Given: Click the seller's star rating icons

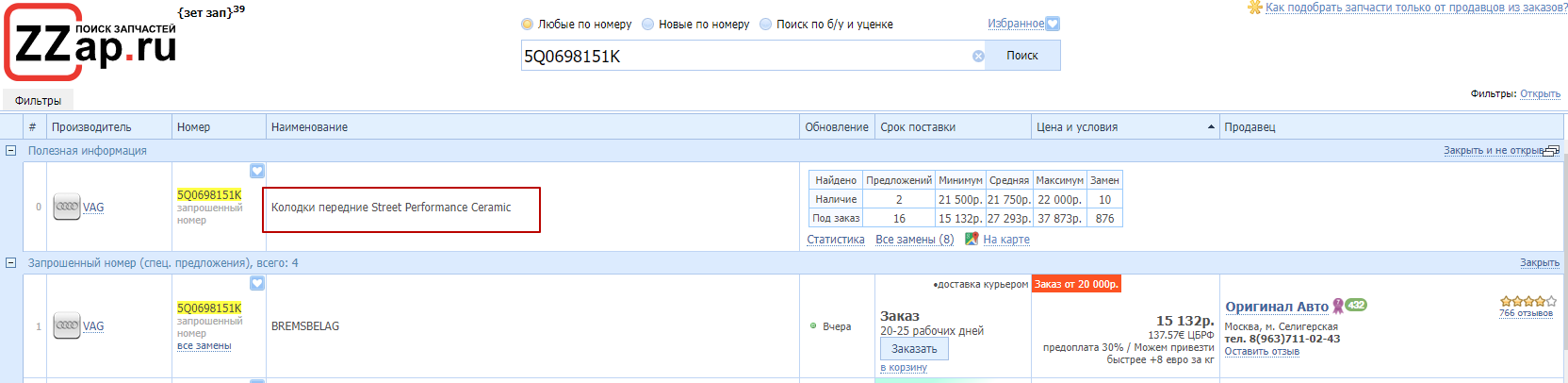Looking at the screenshot, I should (x=1527, y=302).
